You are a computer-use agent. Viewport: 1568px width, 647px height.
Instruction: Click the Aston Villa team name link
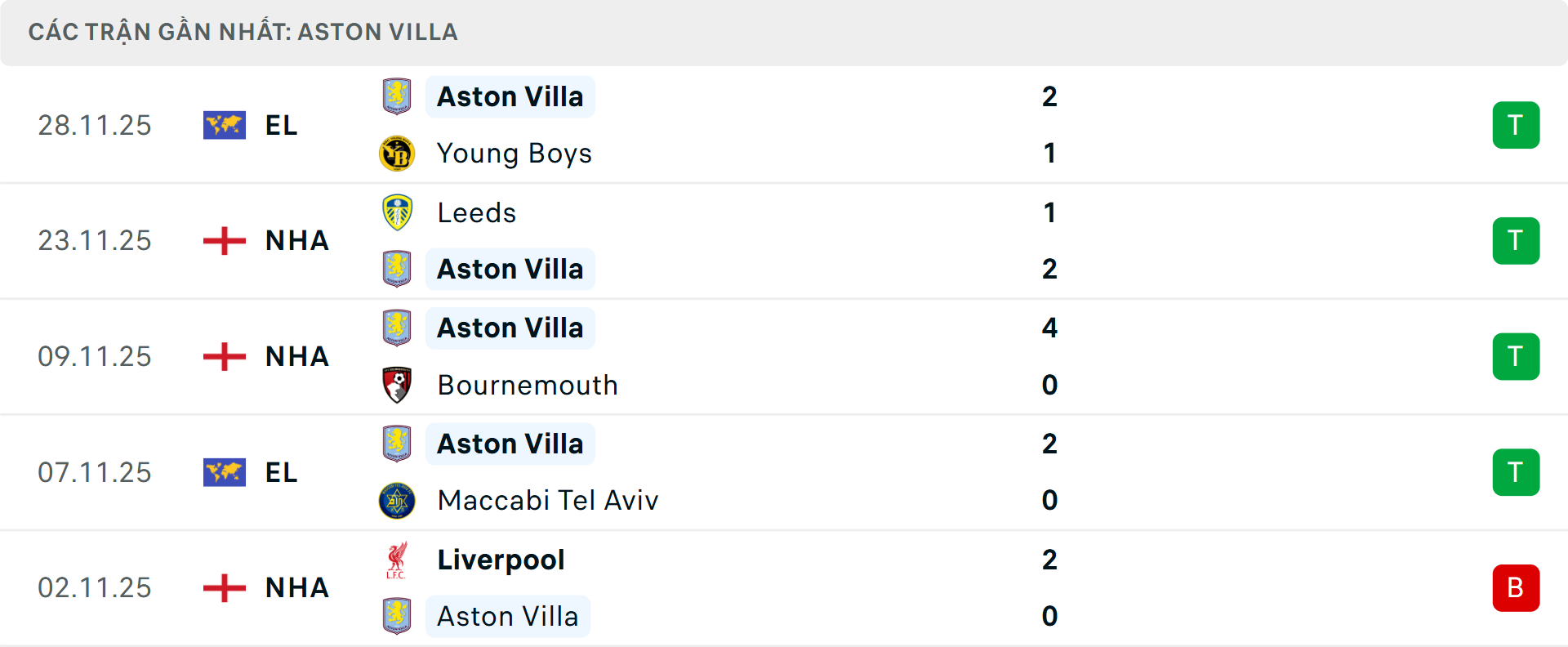[510, 96]
